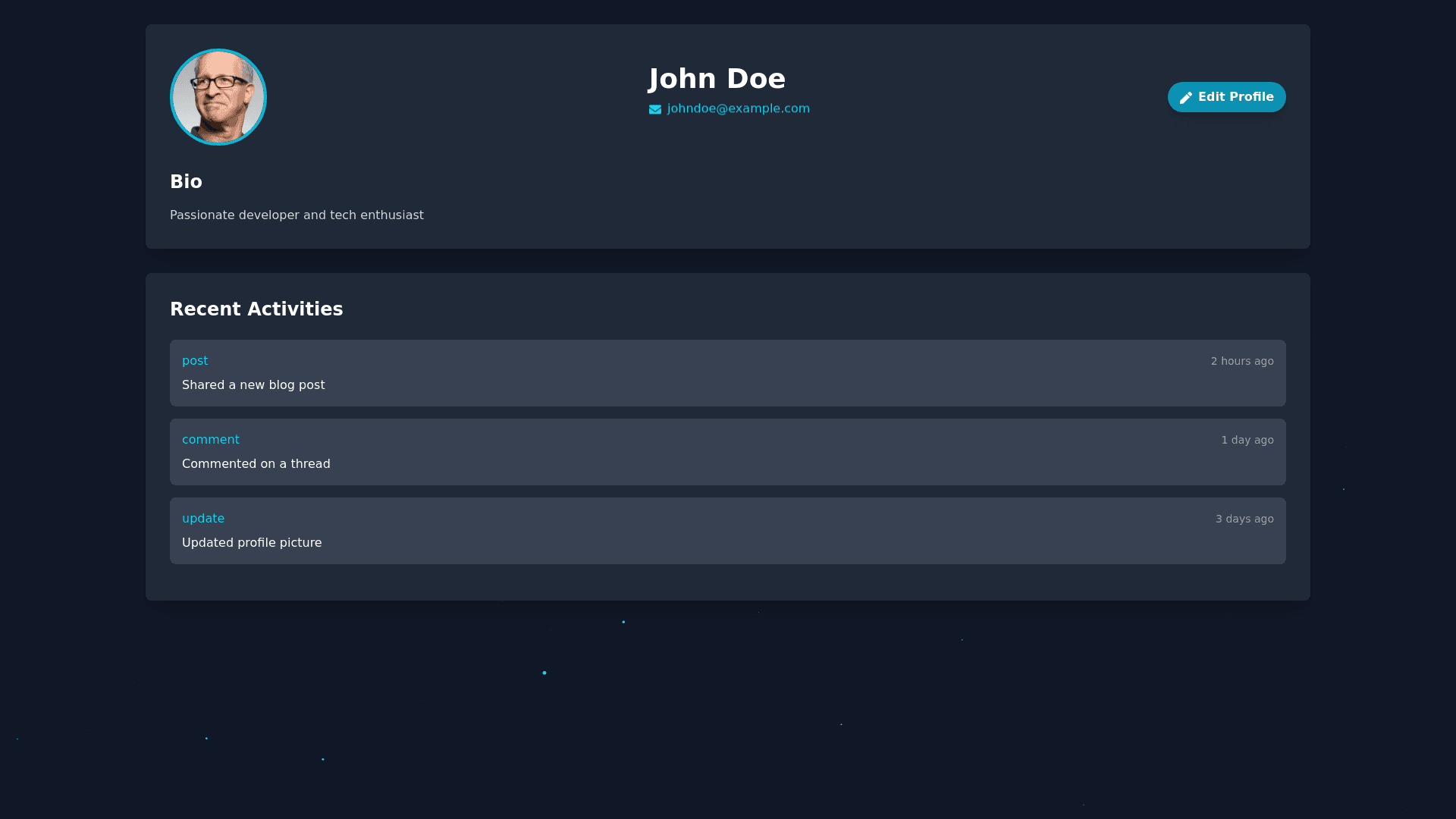Image resolution: width=1456 pixels, height=819 pixels.
Task: Click the '3 days ago' timestamp
Action: point(1244,519)
